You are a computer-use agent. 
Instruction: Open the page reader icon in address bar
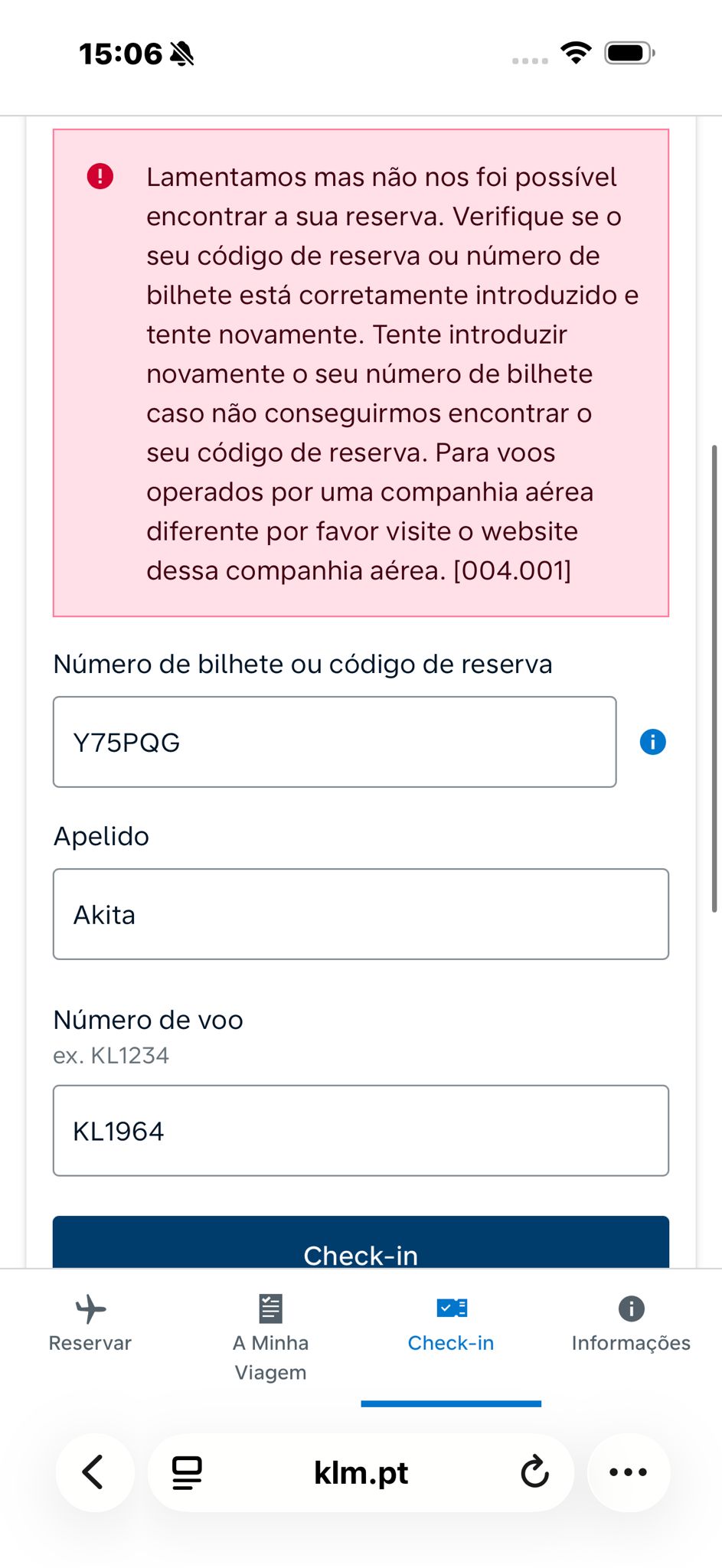(x=187, y=1472)
